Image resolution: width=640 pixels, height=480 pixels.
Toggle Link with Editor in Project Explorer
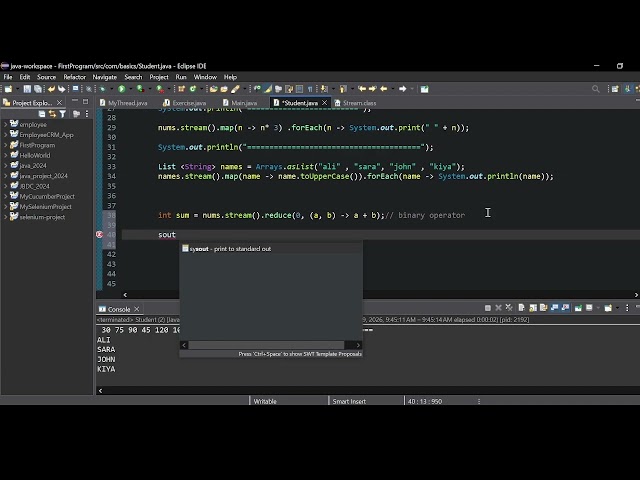coord(52,114)
